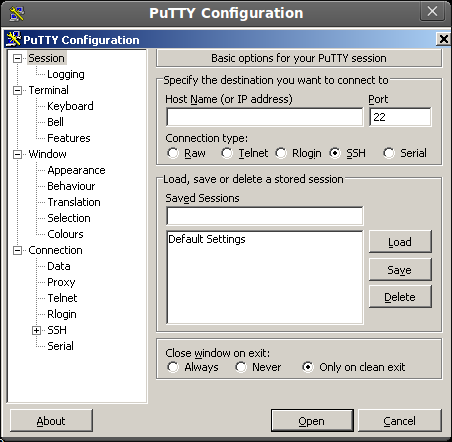
Task: Click the Cancel button
Action: [x=400, y=421]
